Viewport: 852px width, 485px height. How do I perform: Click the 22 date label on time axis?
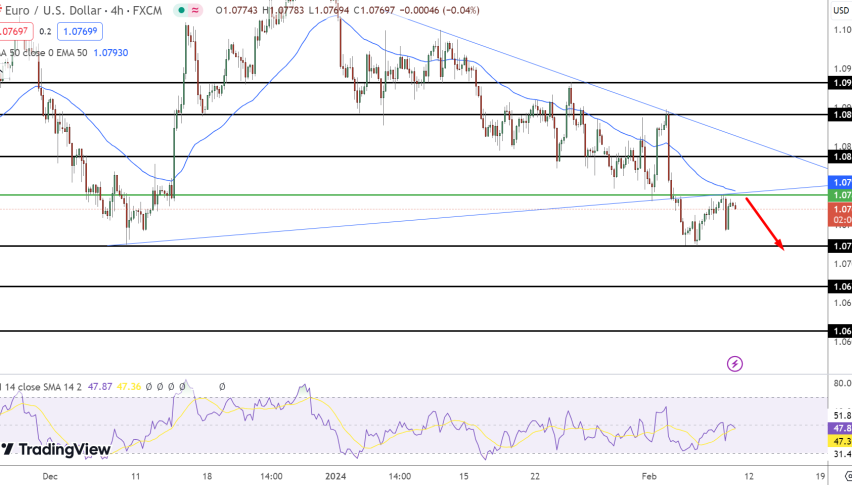pos(535,476)
